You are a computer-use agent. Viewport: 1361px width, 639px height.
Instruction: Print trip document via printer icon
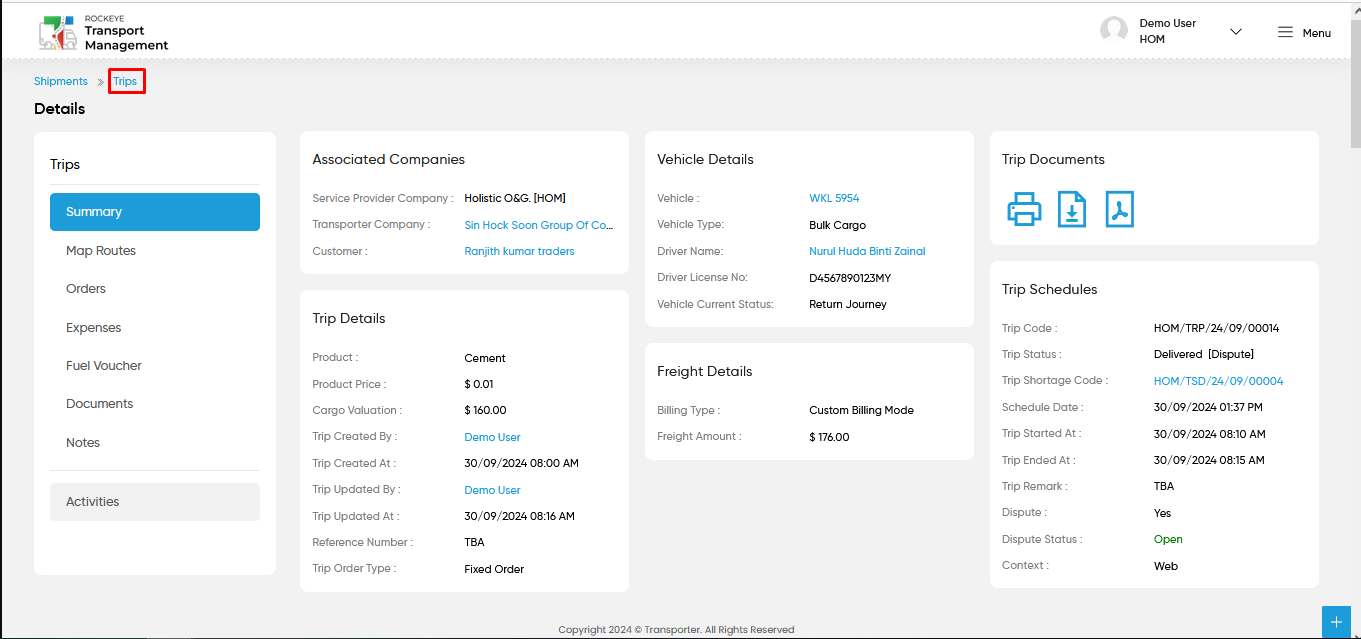(x=1024, y=209)
